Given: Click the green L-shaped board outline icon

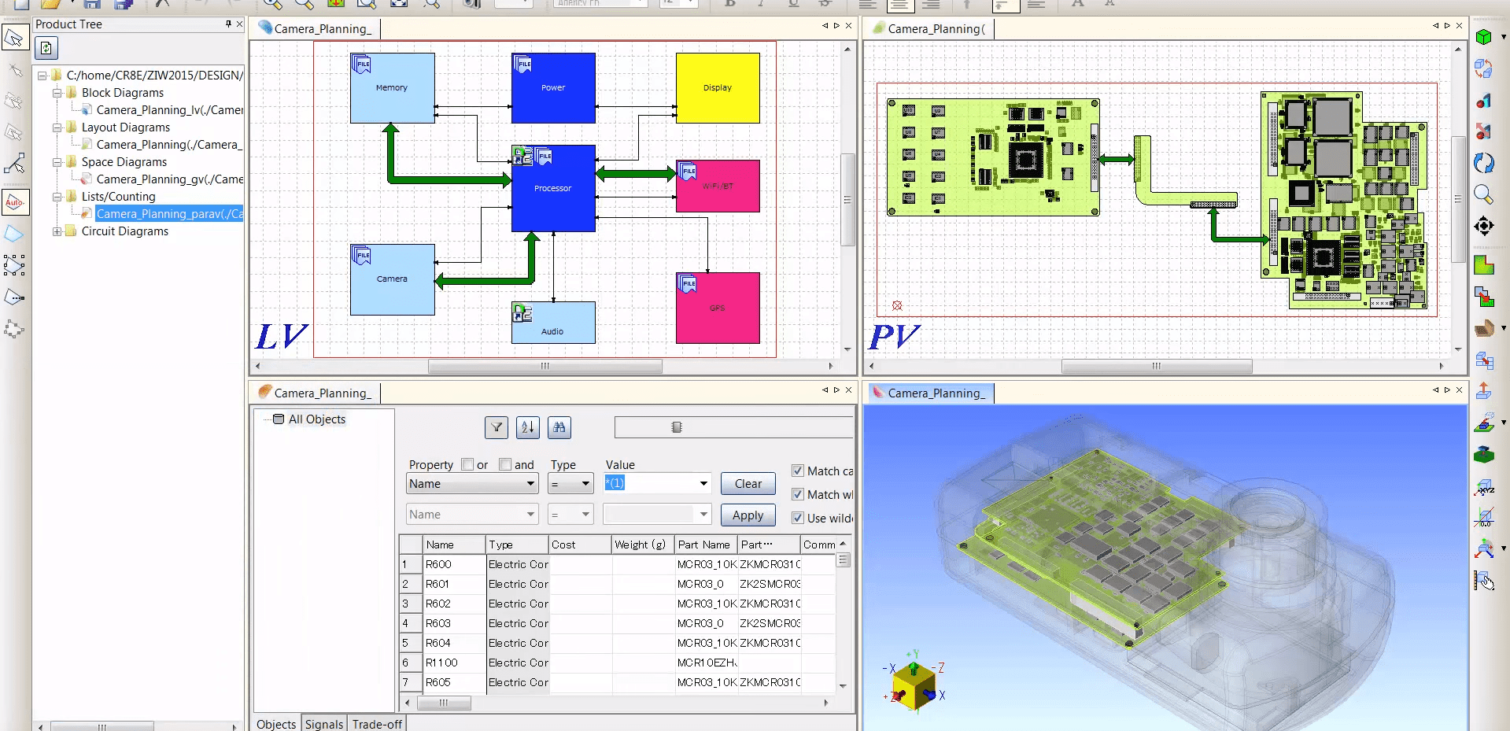Looking at the screenshot, I should coord(1484,265).
